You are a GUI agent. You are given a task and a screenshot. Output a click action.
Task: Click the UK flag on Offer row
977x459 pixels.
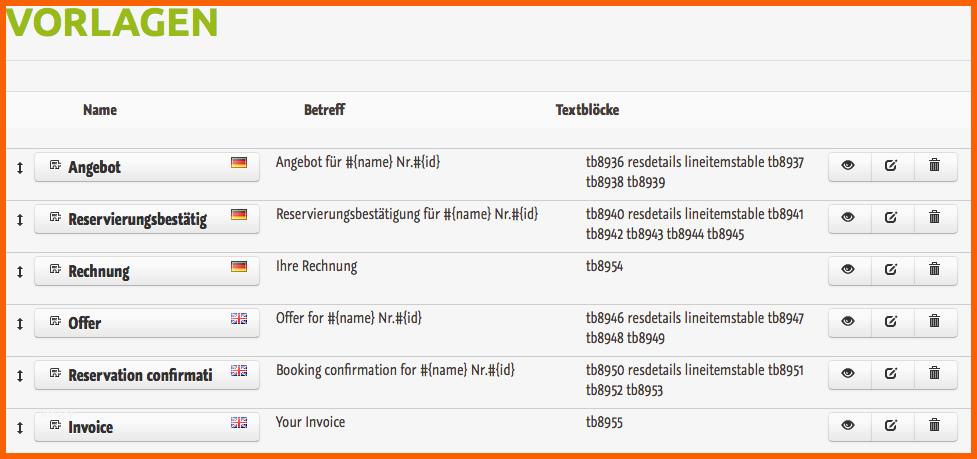pos(239,319)
